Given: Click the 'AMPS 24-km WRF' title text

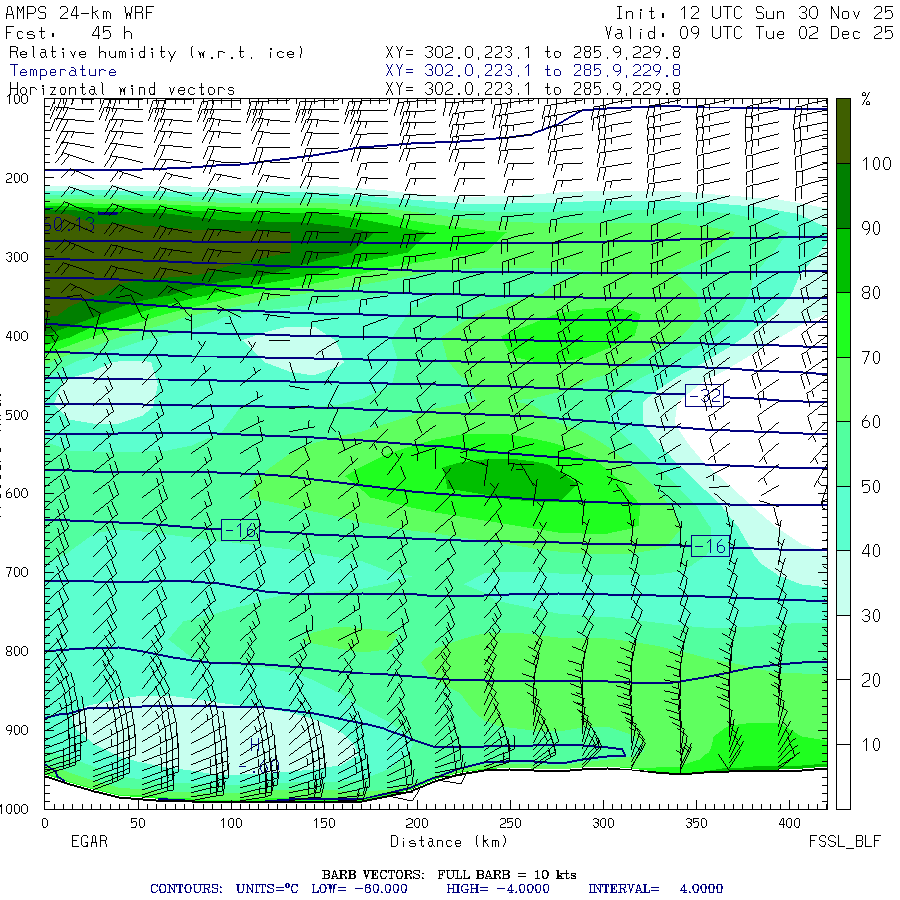Looking at the screenshot, I should click(80, 13).
